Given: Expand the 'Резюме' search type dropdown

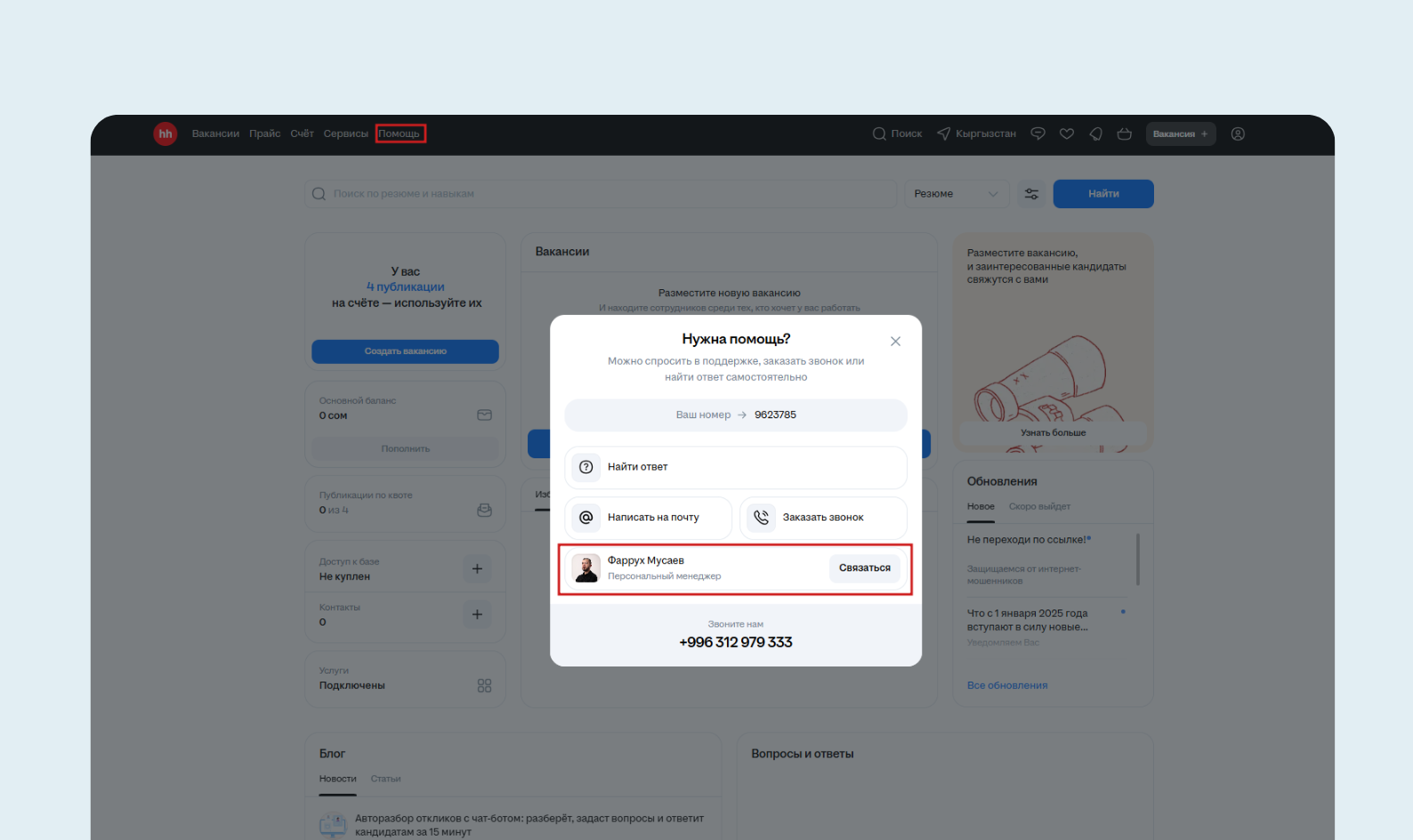Looking at the screenshot, I should (x=957, y=194).
